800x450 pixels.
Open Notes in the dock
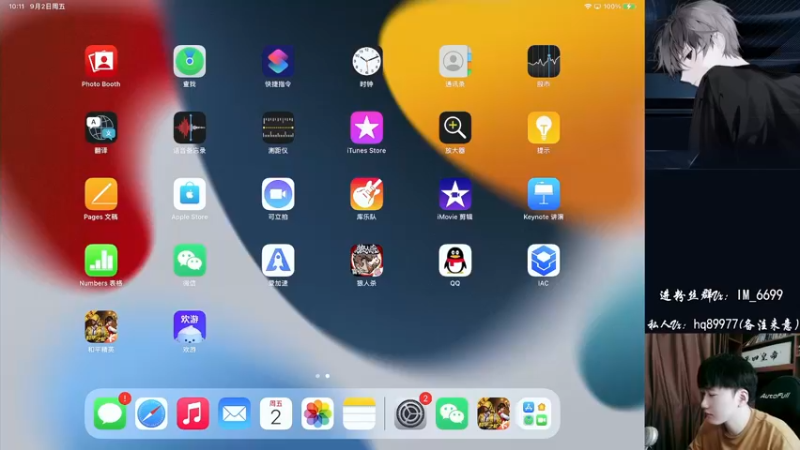point(359,413)
